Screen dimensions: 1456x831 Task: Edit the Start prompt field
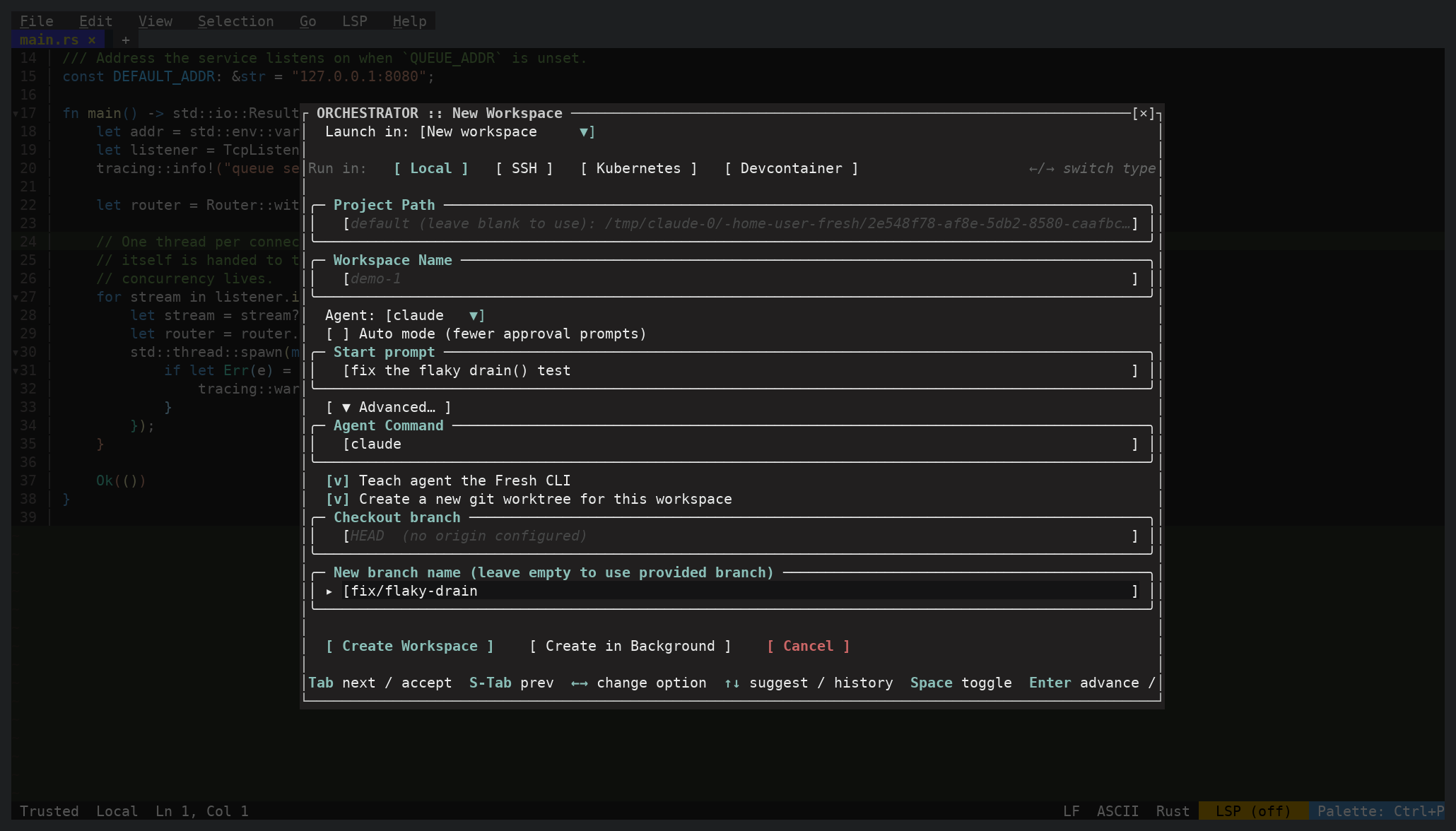point(740,370)
